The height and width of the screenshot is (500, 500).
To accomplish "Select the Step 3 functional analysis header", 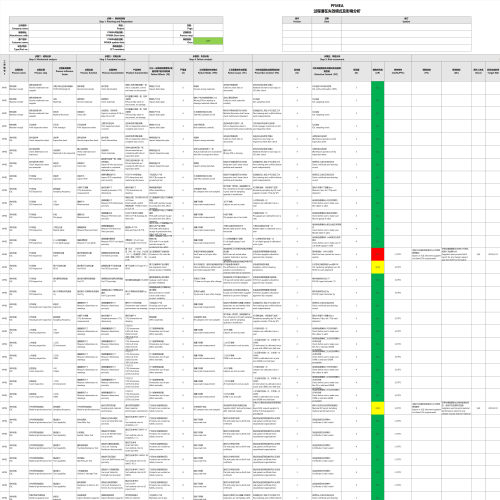I will 112,58.
